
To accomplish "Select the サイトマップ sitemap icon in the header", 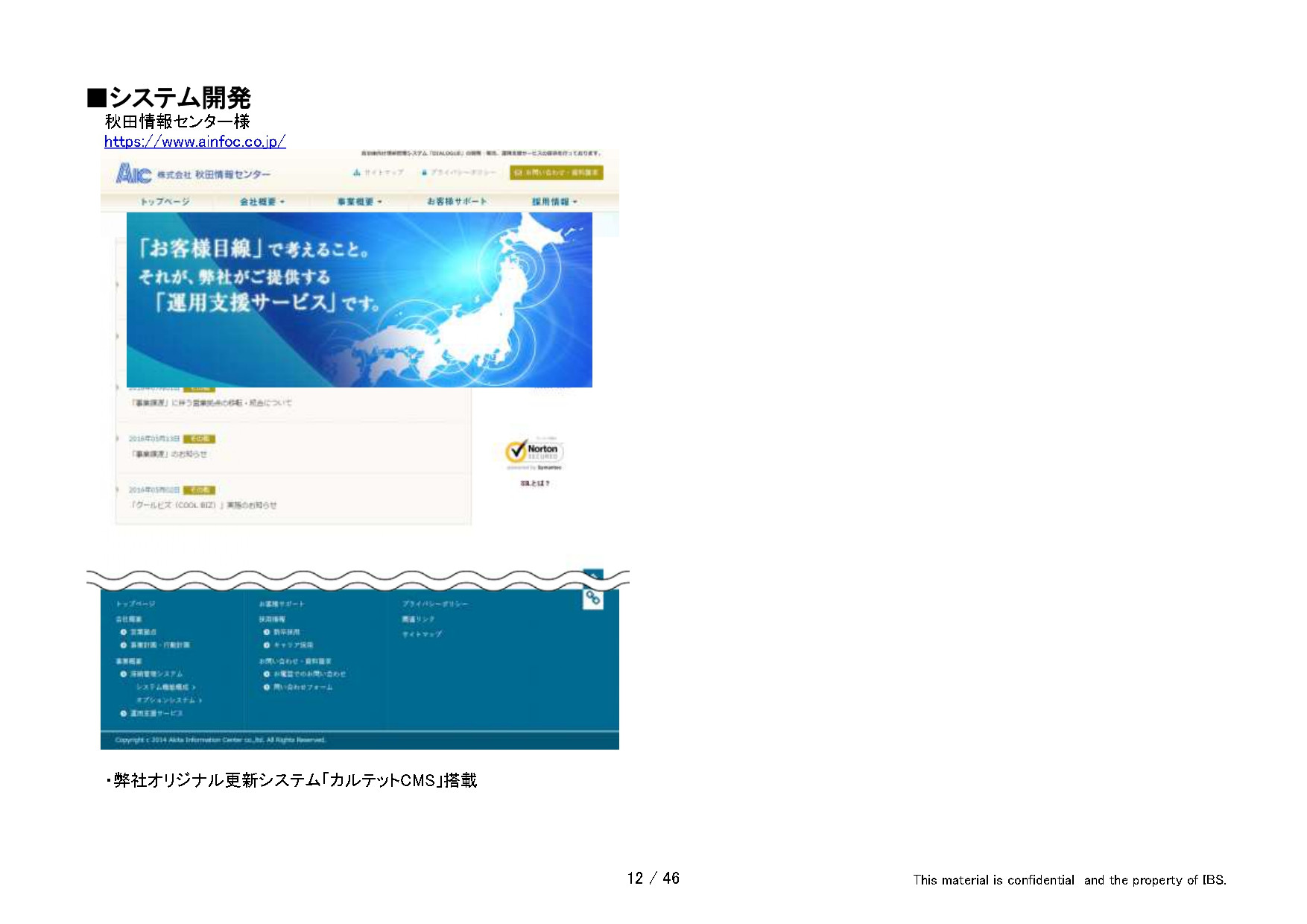I will [355, 174].
